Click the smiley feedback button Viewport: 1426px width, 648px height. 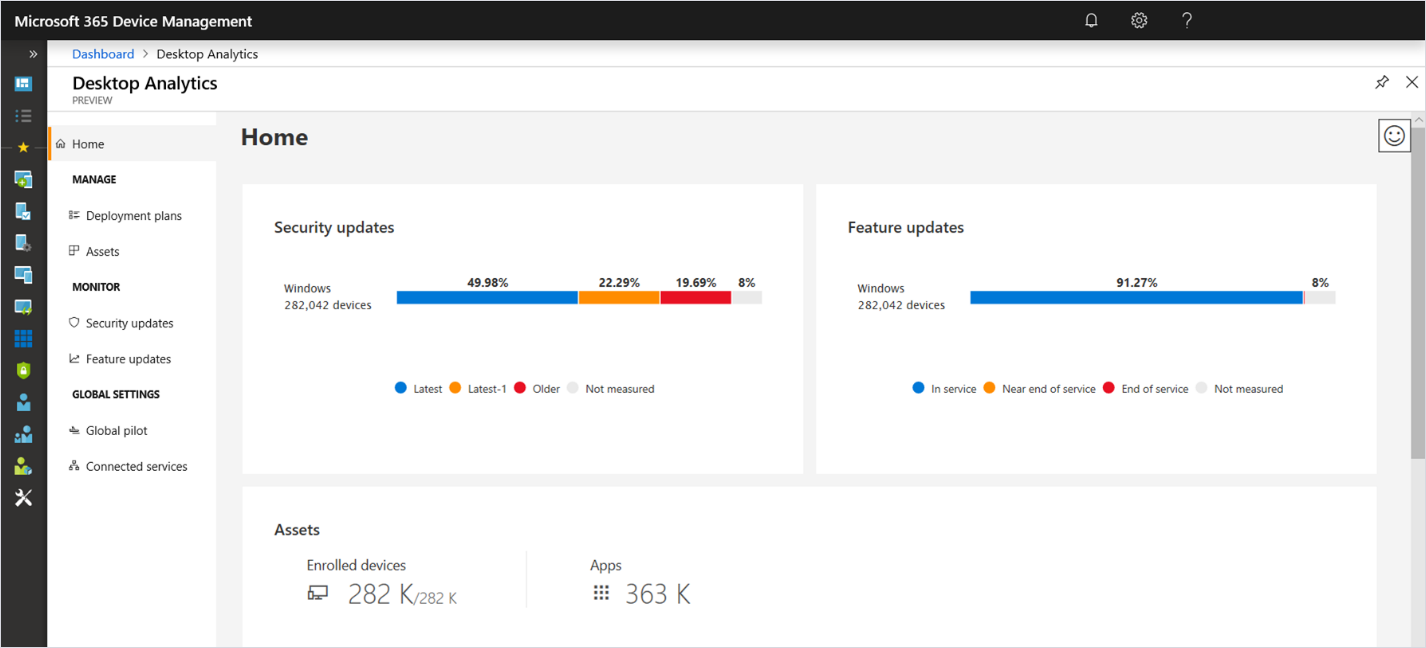click(1394, 136)
